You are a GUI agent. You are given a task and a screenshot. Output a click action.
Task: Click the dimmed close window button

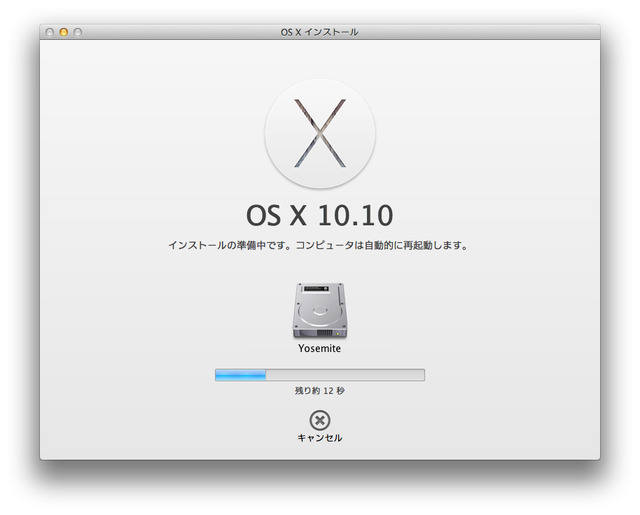click(x=50, y=32)
